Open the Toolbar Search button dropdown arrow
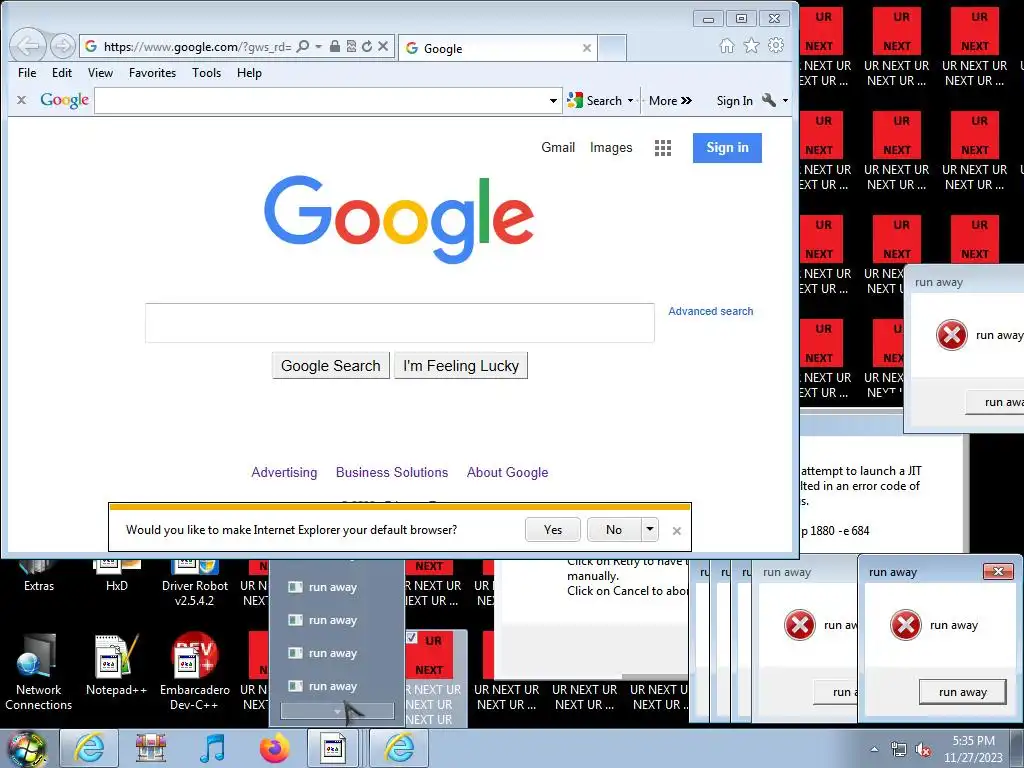 tap(630, 101)
